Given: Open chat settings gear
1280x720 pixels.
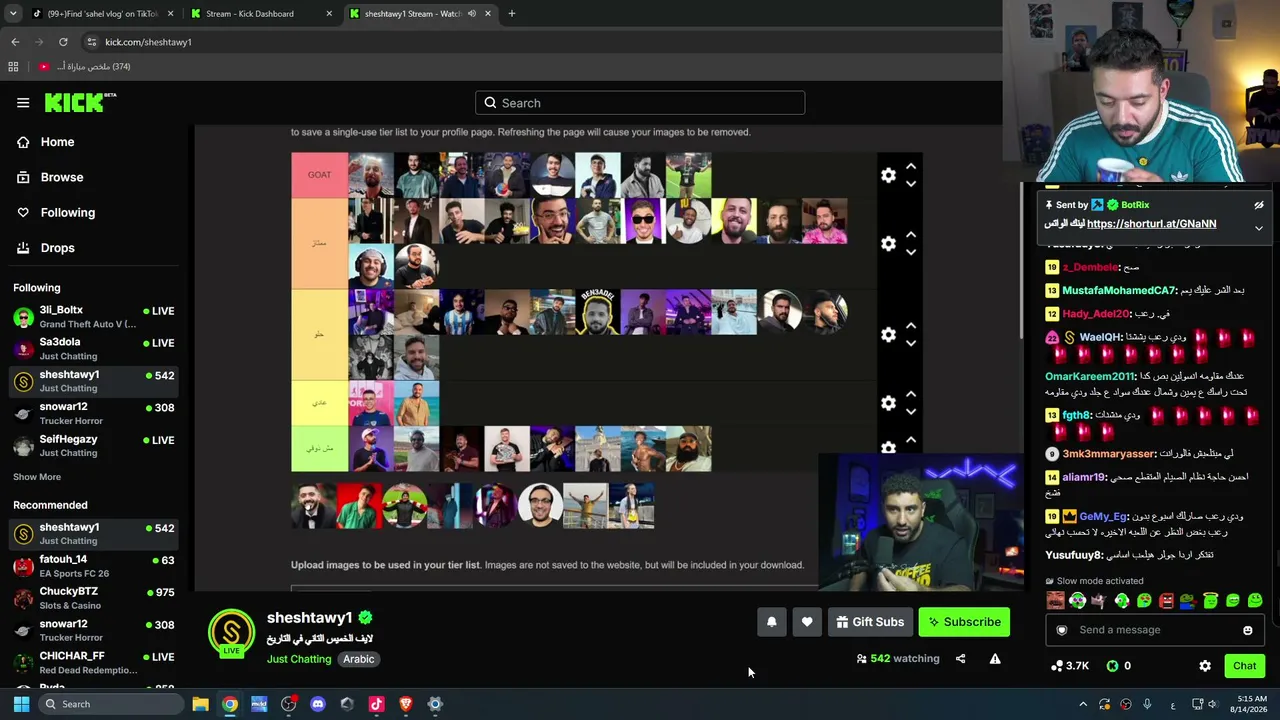Looking at the screenshot, I should (x=1205, y=666).
